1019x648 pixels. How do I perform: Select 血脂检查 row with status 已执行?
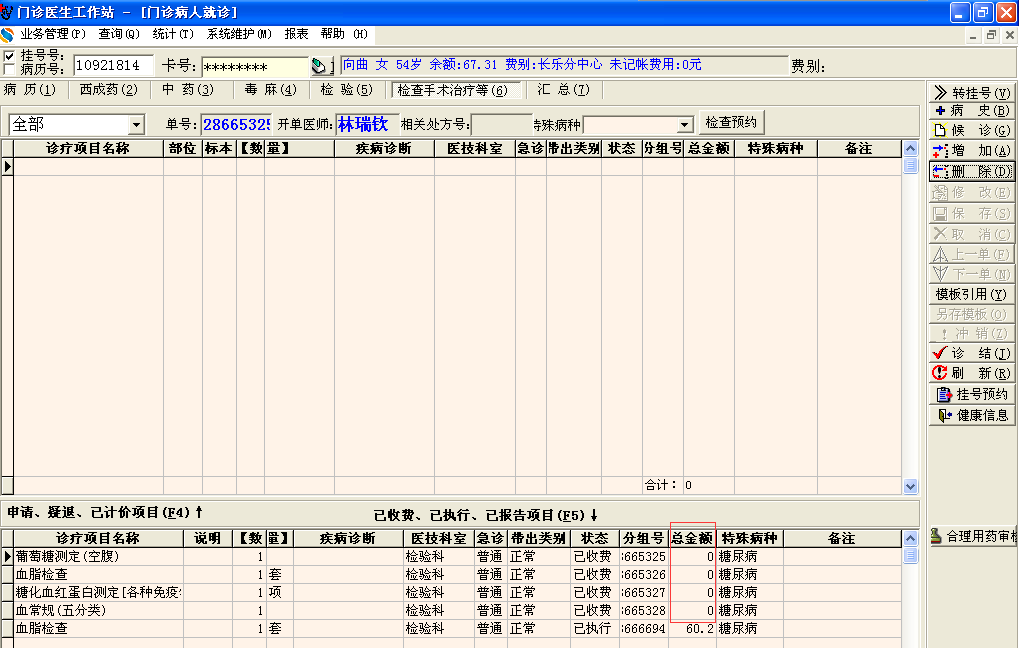click(451, 629)
